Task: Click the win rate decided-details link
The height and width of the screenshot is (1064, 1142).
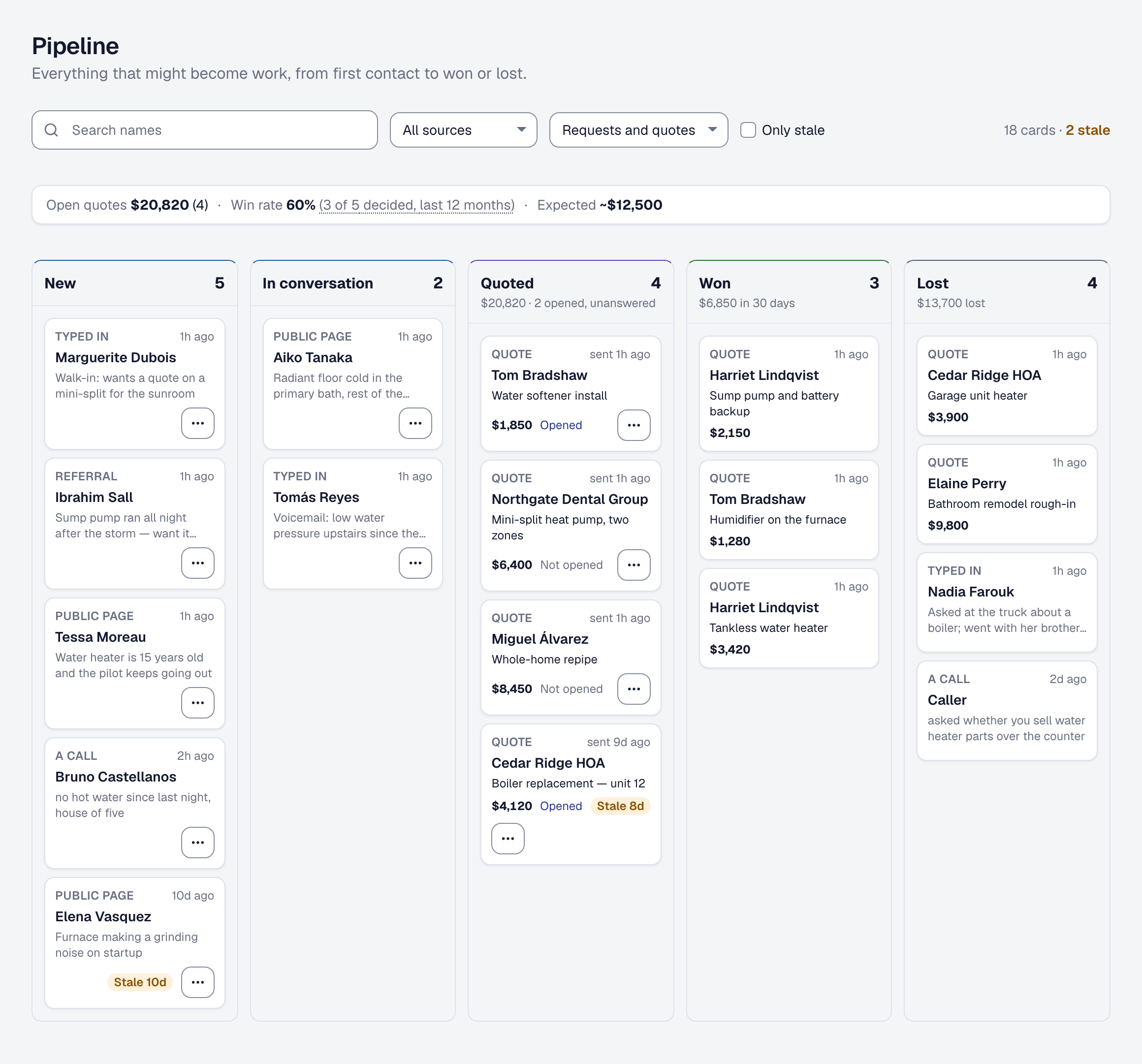Action: click(x=416, y=205)
